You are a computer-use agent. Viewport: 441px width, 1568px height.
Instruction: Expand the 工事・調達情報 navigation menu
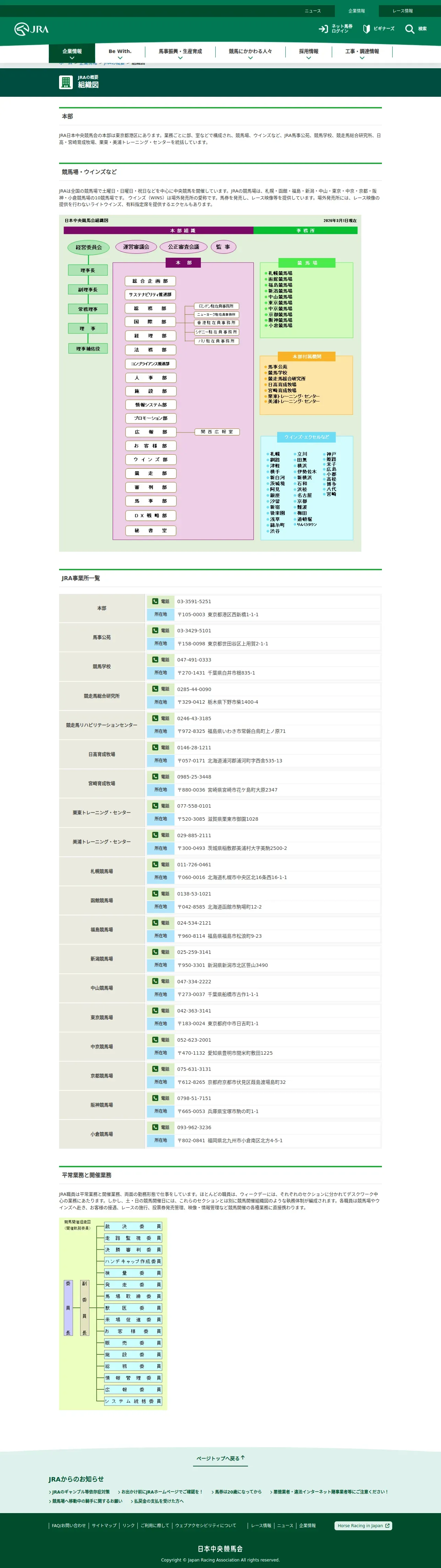(x=362, y=53)
